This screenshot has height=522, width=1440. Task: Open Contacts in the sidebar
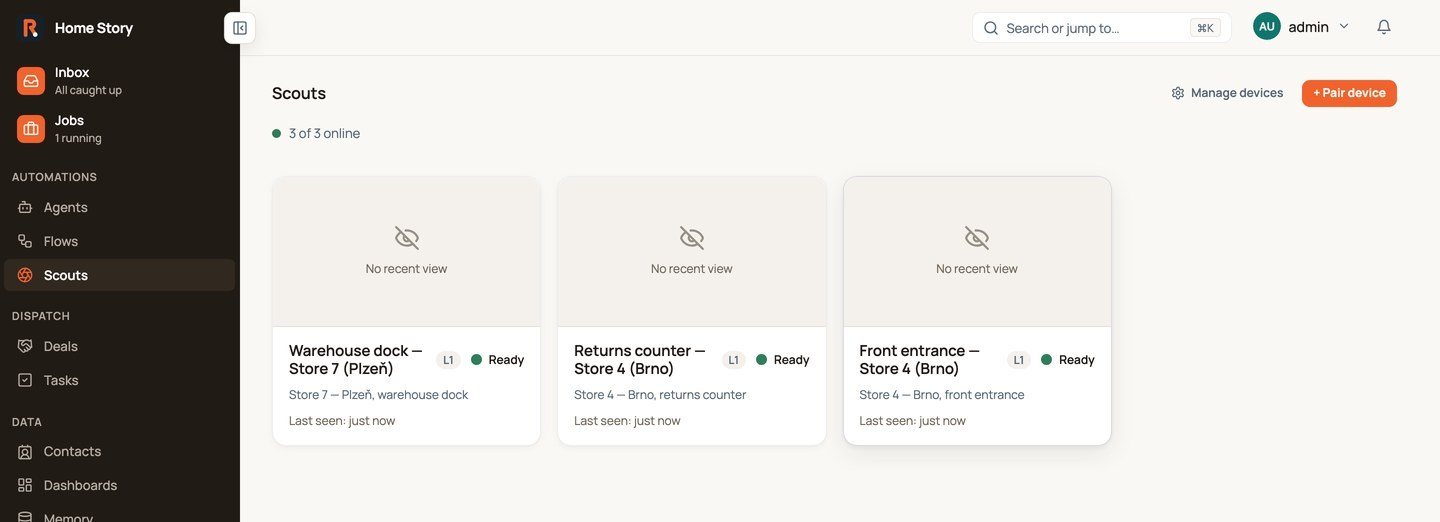coord(120,451)
